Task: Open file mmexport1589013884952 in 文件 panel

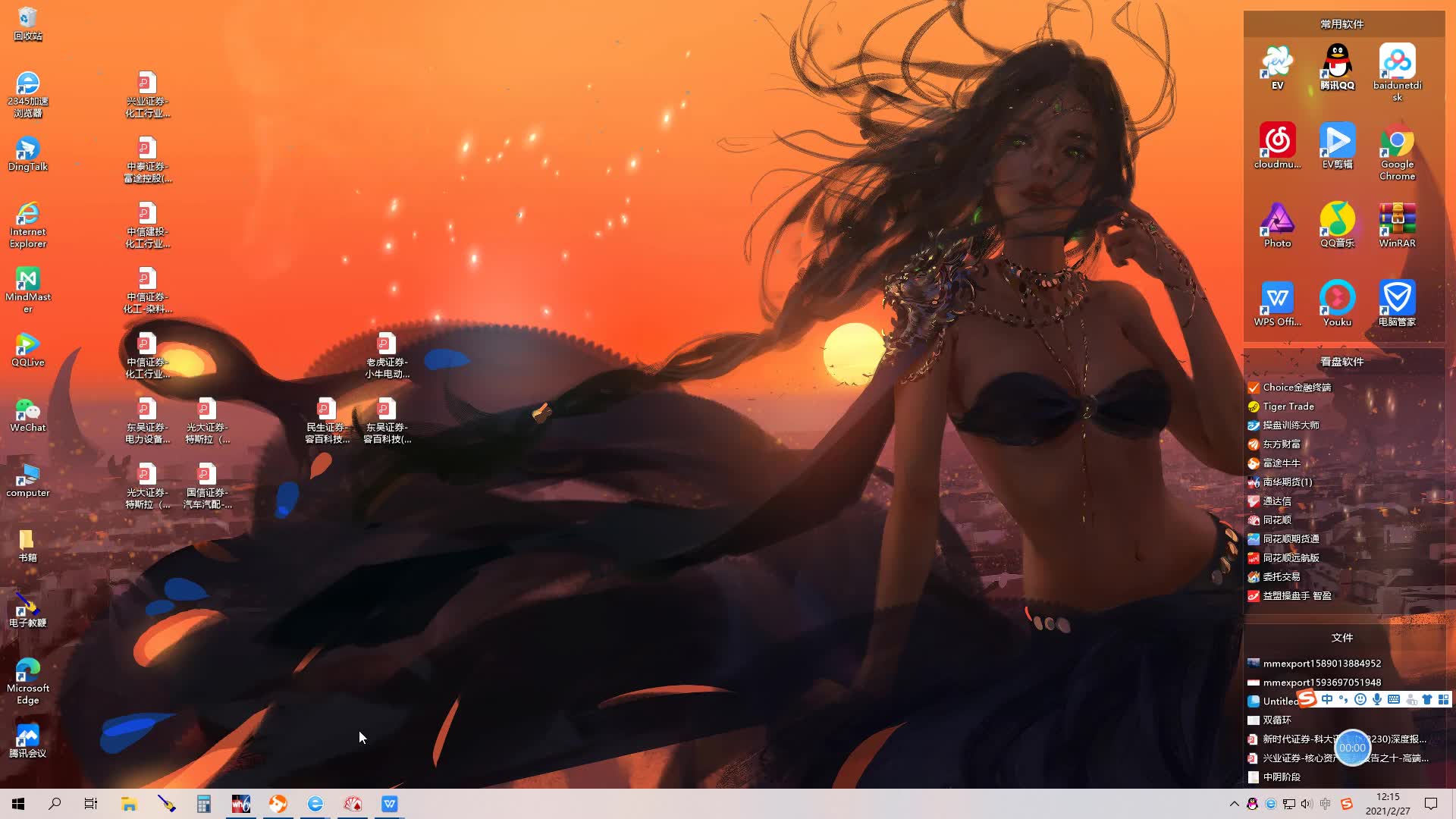Action: (x=1314, y=663)
